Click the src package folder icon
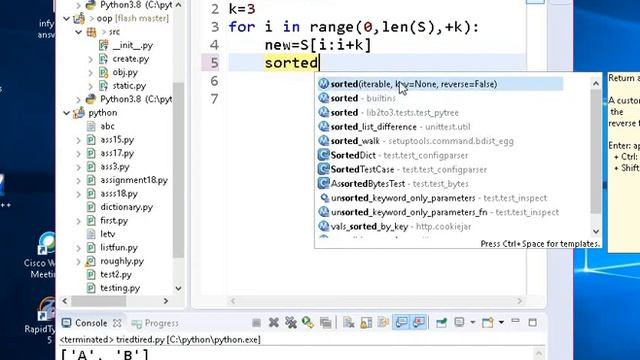The width and height of the screenshot is (640, 360). (x=91, y=32)
